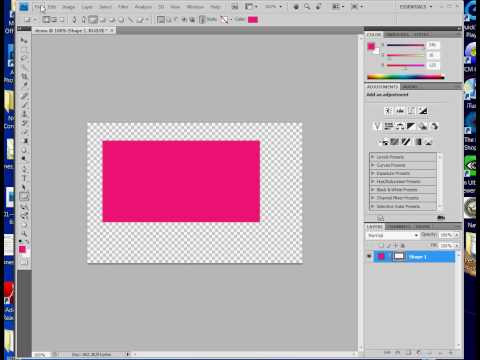Select the Zoom tool in the toolbox
Image resolution: width=480 pixels, height=360 pixels.
[24, 233]
